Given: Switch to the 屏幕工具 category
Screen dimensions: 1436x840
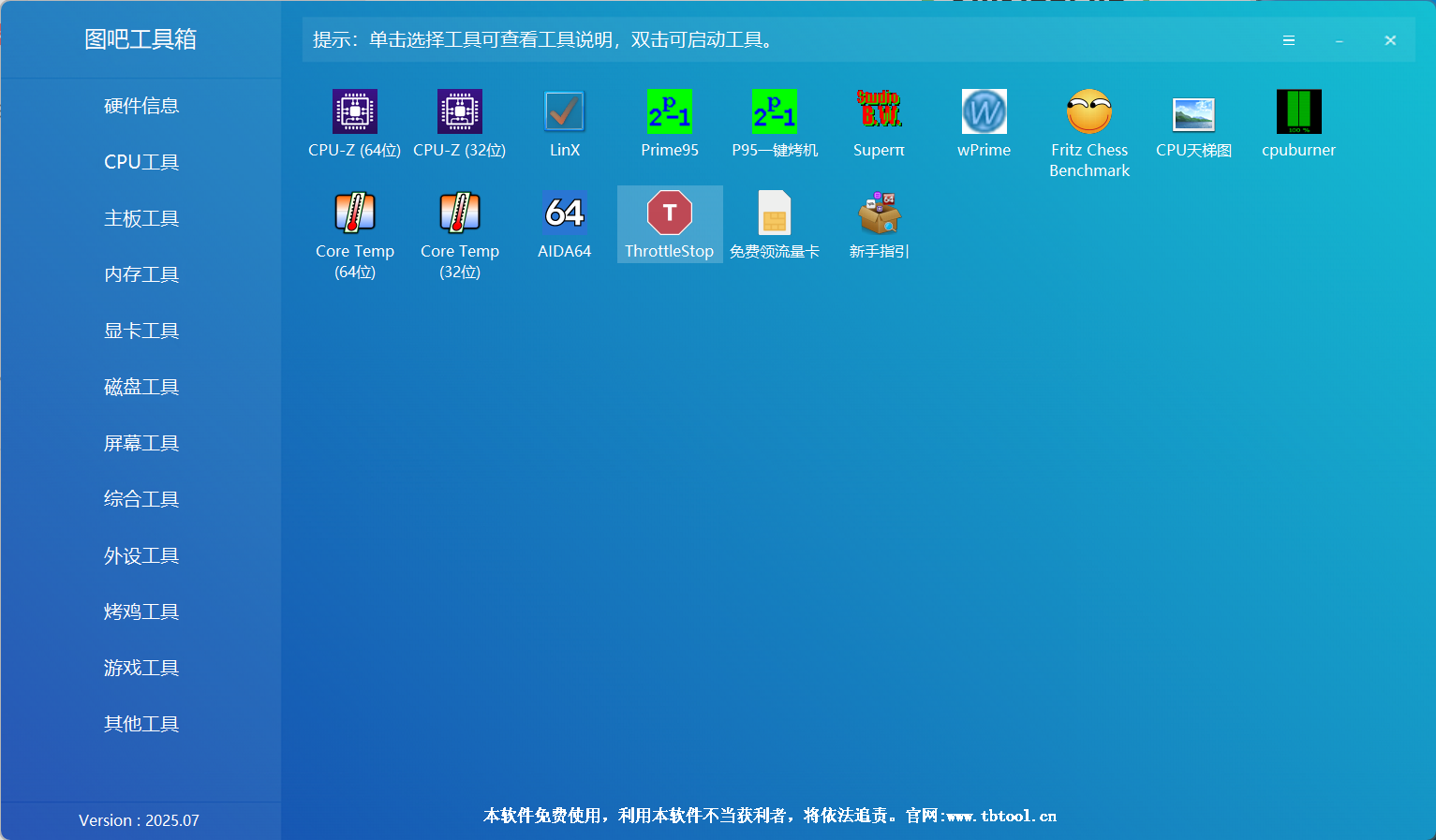Looking at the screenshot, I should click(141, 443).
